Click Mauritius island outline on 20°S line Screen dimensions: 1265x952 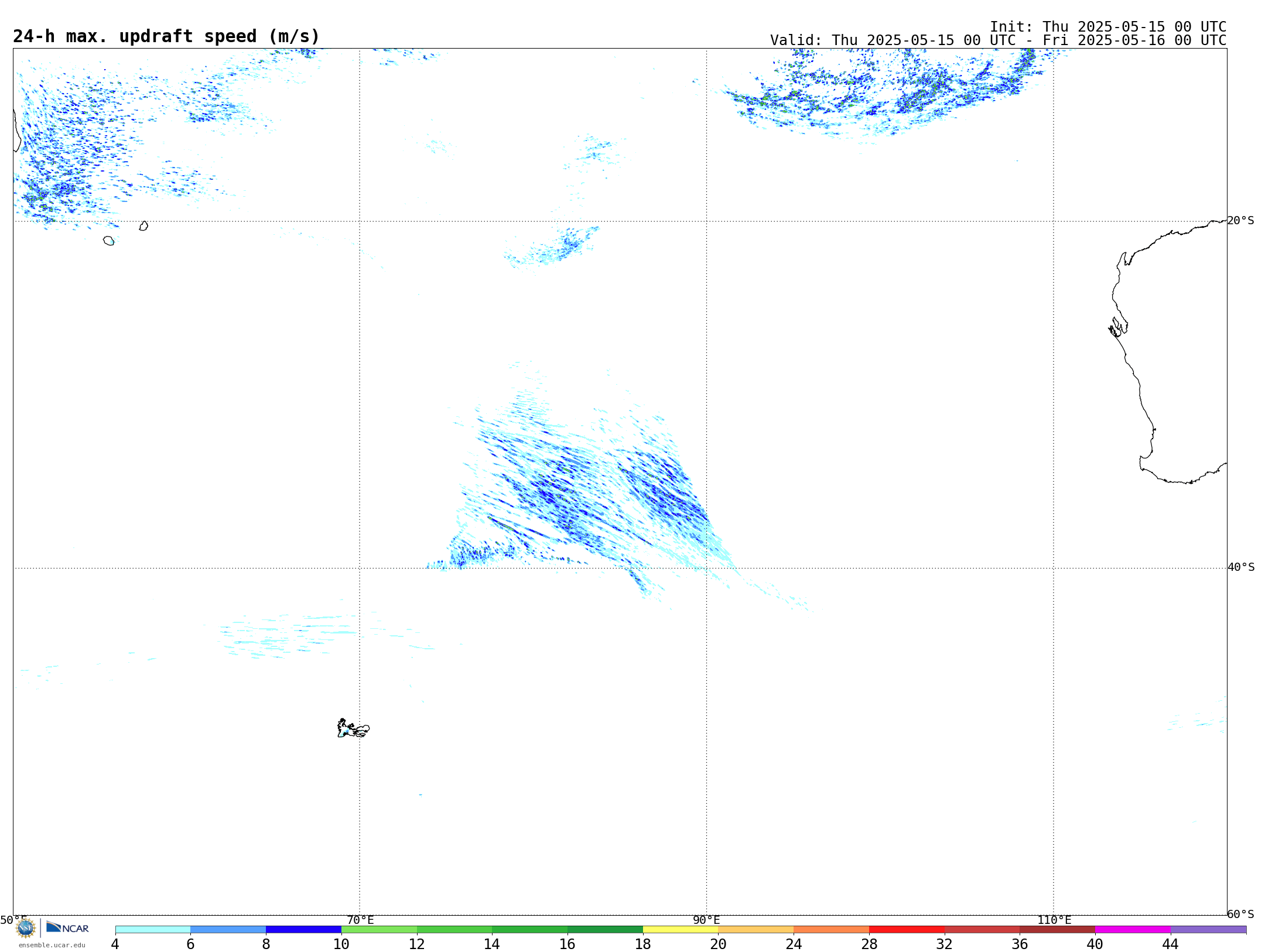[x=143, y=226]
